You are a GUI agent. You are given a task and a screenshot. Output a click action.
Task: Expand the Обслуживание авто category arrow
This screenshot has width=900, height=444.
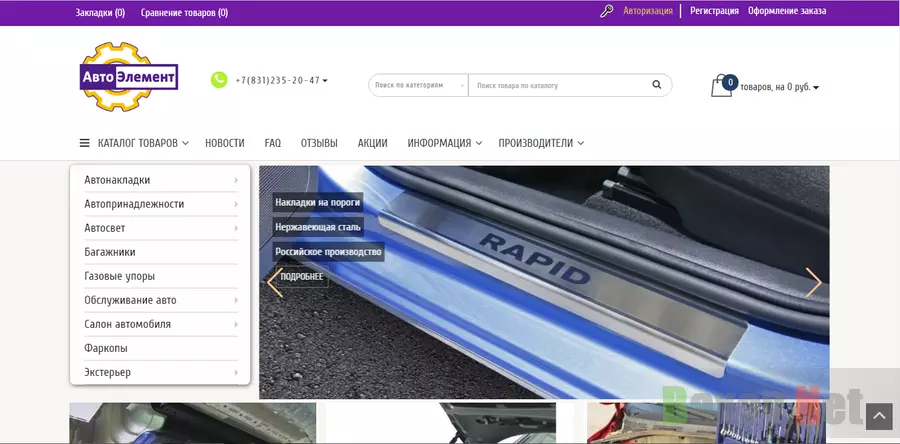(236, 301)
